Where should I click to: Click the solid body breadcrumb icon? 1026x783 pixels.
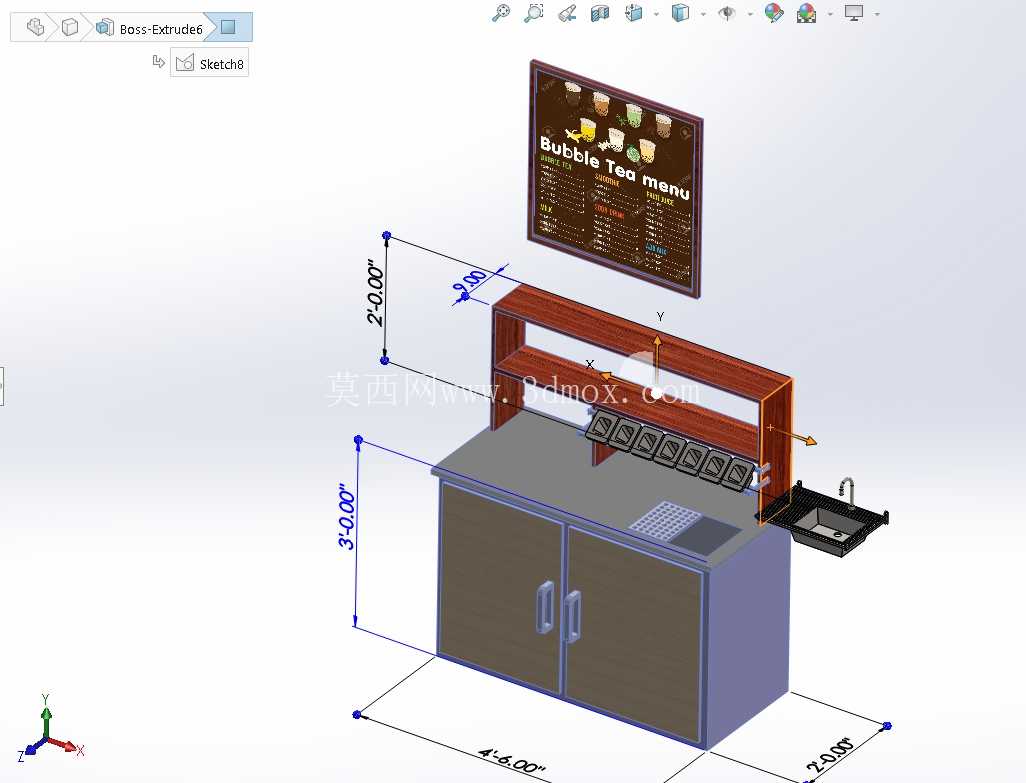[69, 27]
